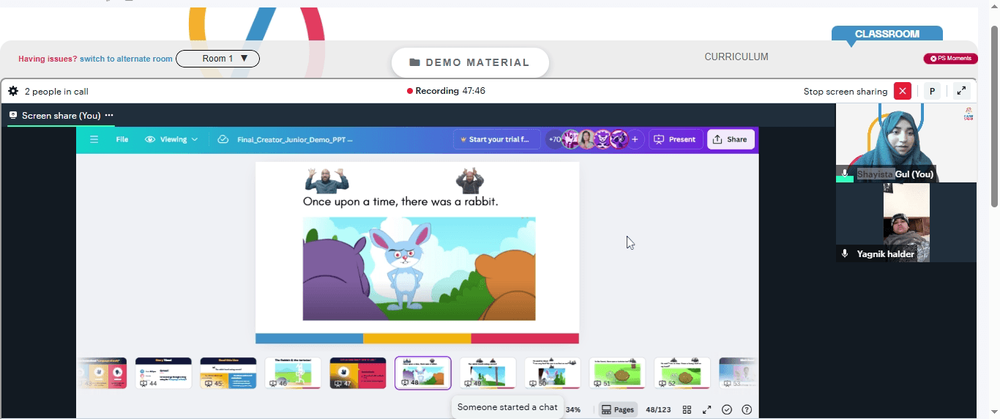Toggle Shayista Gul's microphone icon
The width and height of the screenshot is (1000, 419).
[x=844, y=173]
